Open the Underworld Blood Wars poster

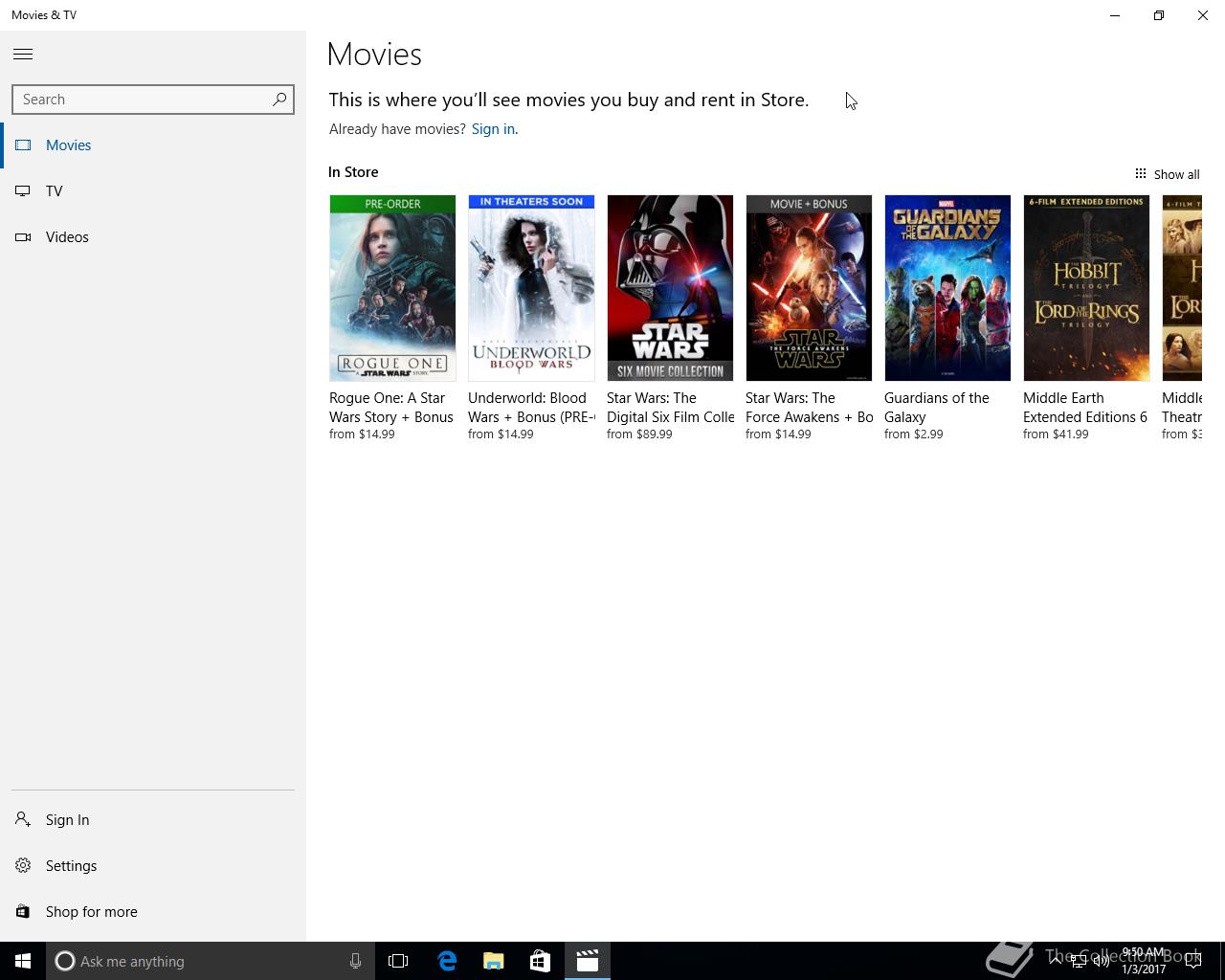tap(531, 288)
